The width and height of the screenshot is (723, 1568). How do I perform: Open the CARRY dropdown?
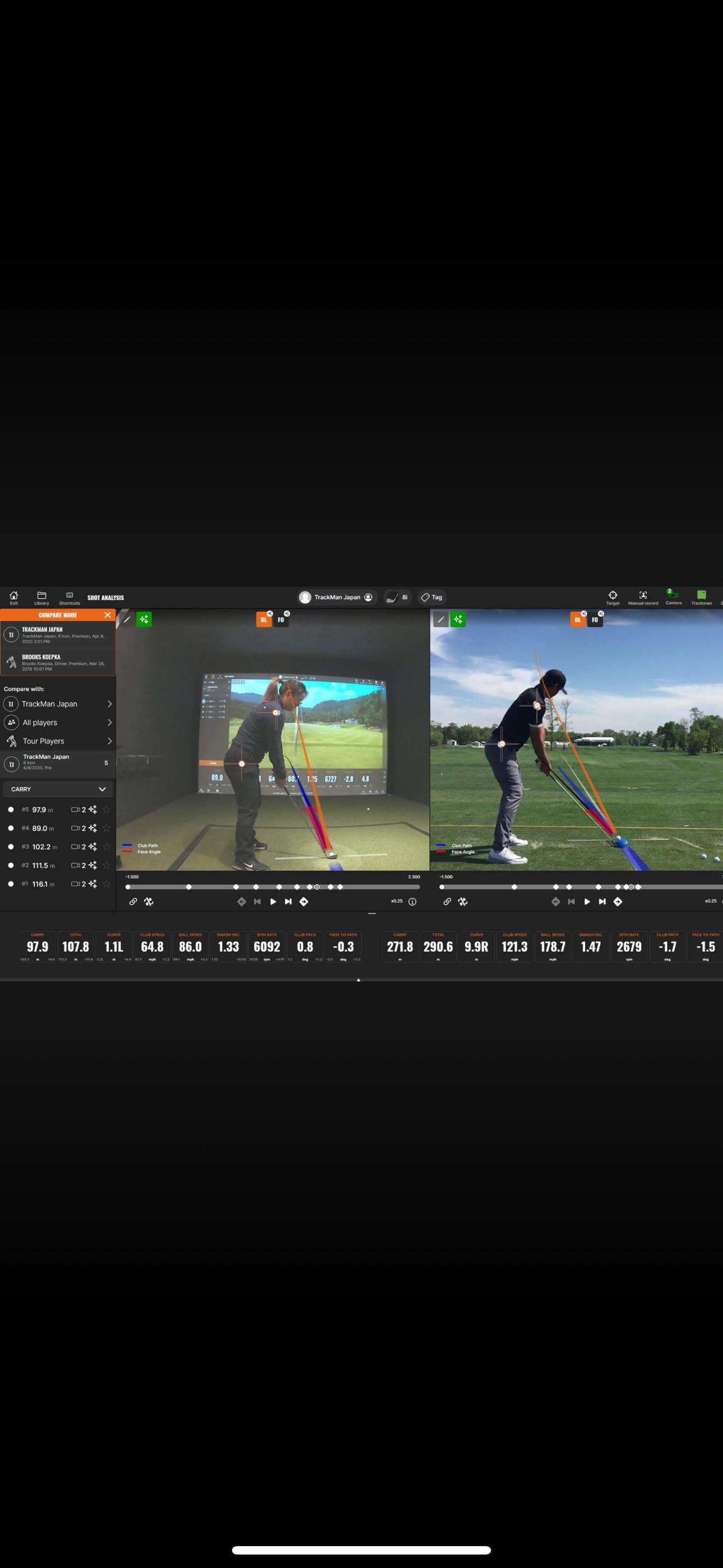pyautogui.click(x=58, y=789)
